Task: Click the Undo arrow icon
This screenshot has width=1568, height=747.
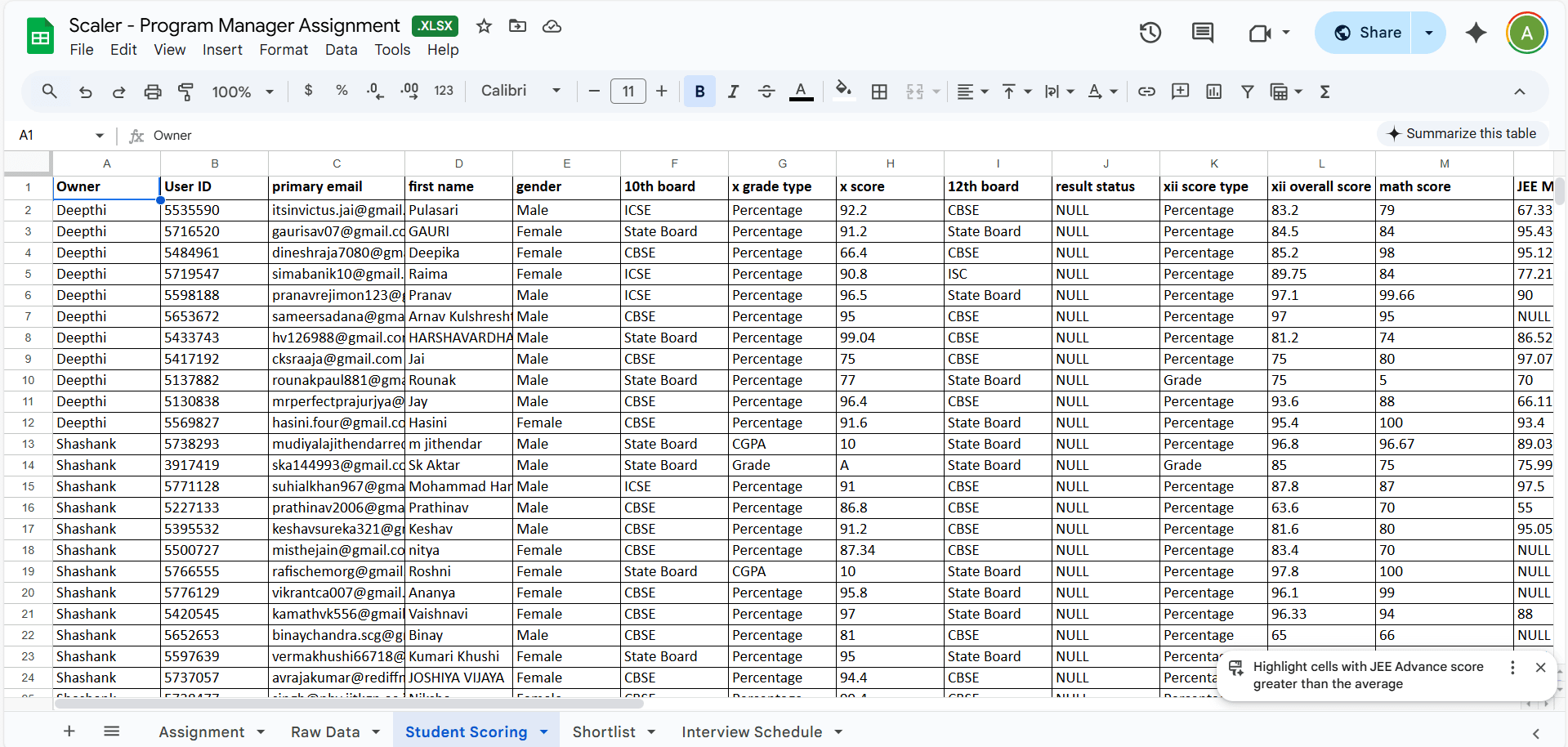Action: pyautogui.click(x=85, y=92)
